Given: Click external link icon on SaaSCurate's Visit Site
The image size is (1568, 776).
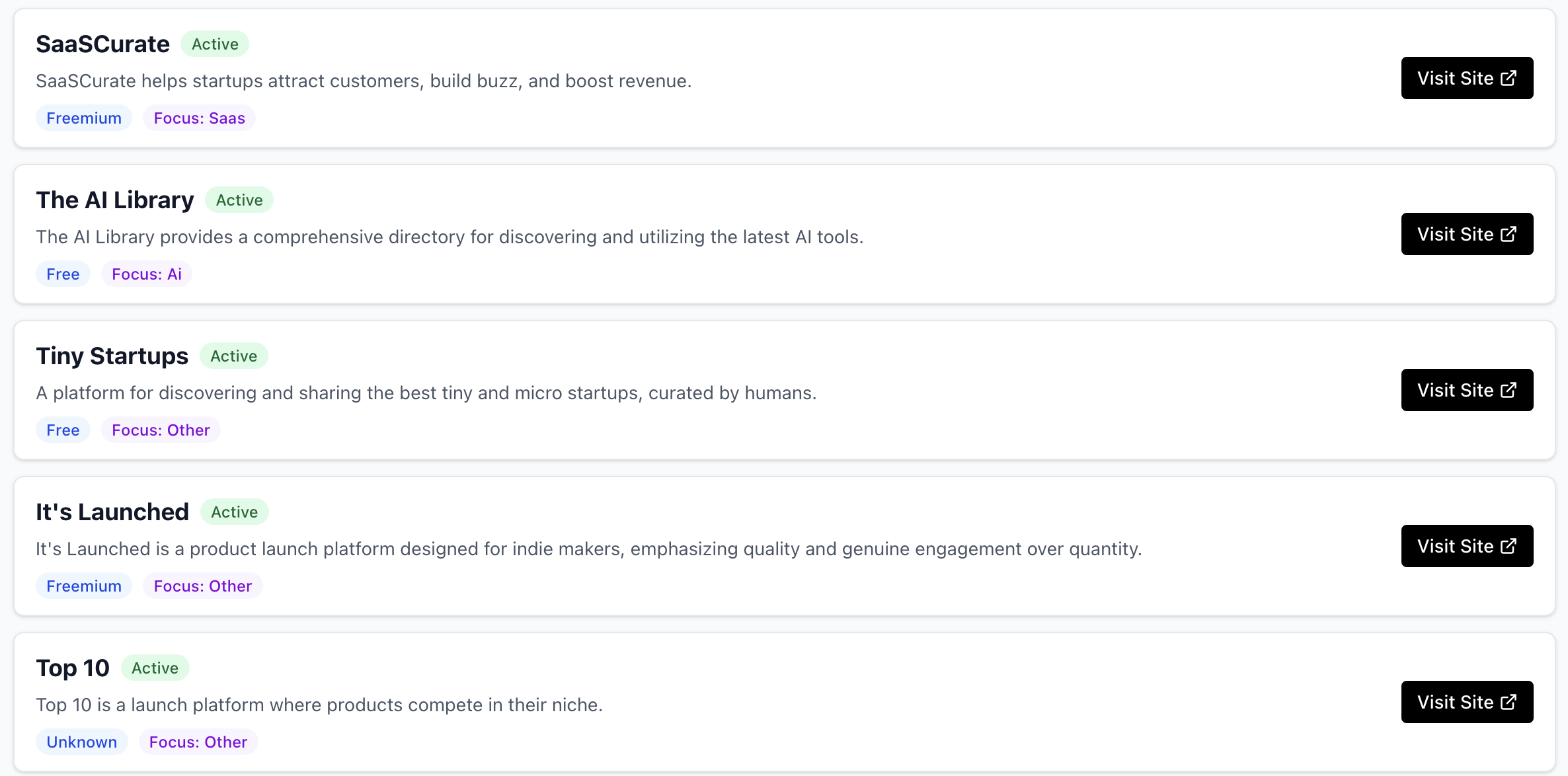Looking at the screenshot, I should click(1509, 78).
